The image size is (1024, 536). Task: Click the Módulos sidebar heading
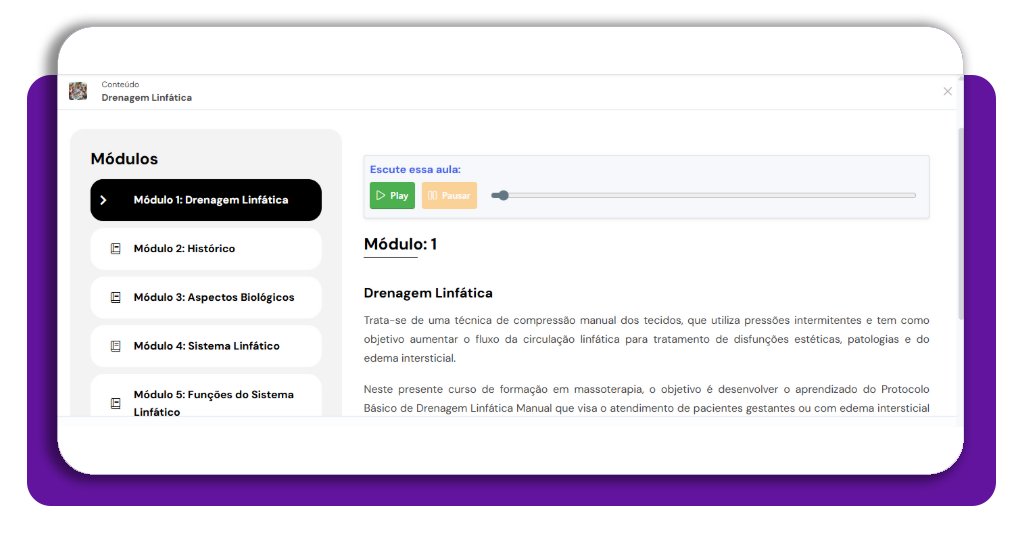point(124,159)
